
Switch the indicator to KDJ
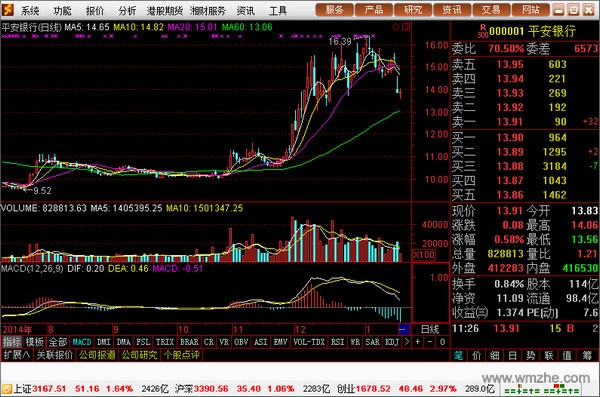[x=391, y=342]
